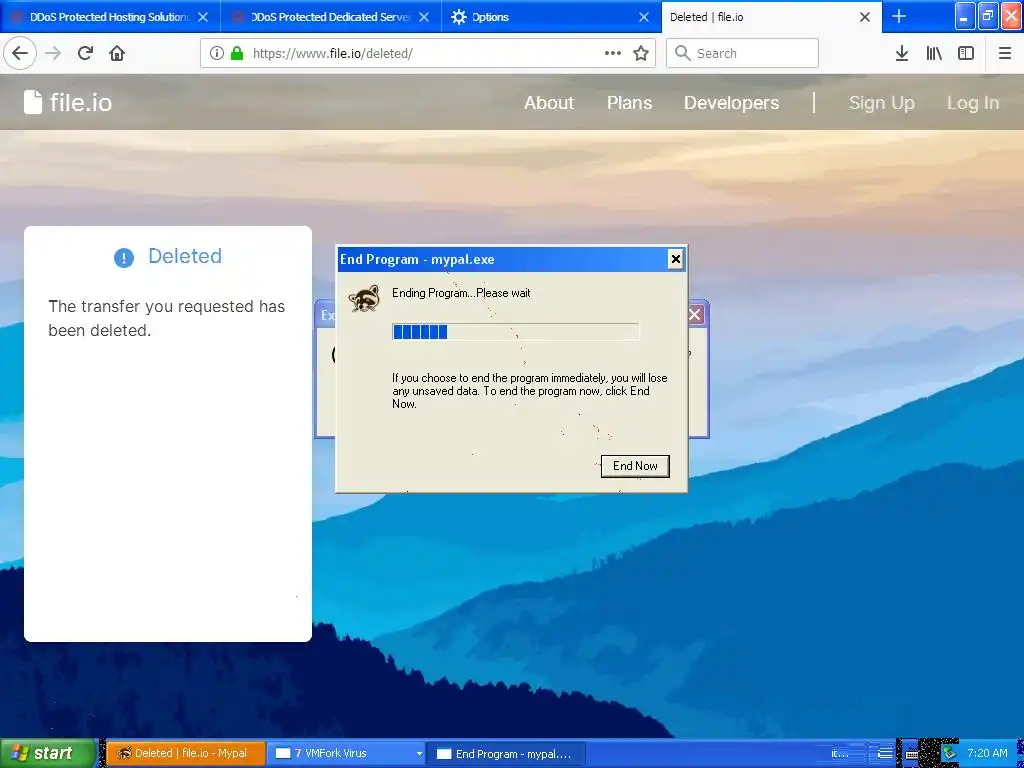Image resolution: width=1024 pixels, height=768 pixels.
Task: Click the browser Search box
Action: tap(742, 54)
